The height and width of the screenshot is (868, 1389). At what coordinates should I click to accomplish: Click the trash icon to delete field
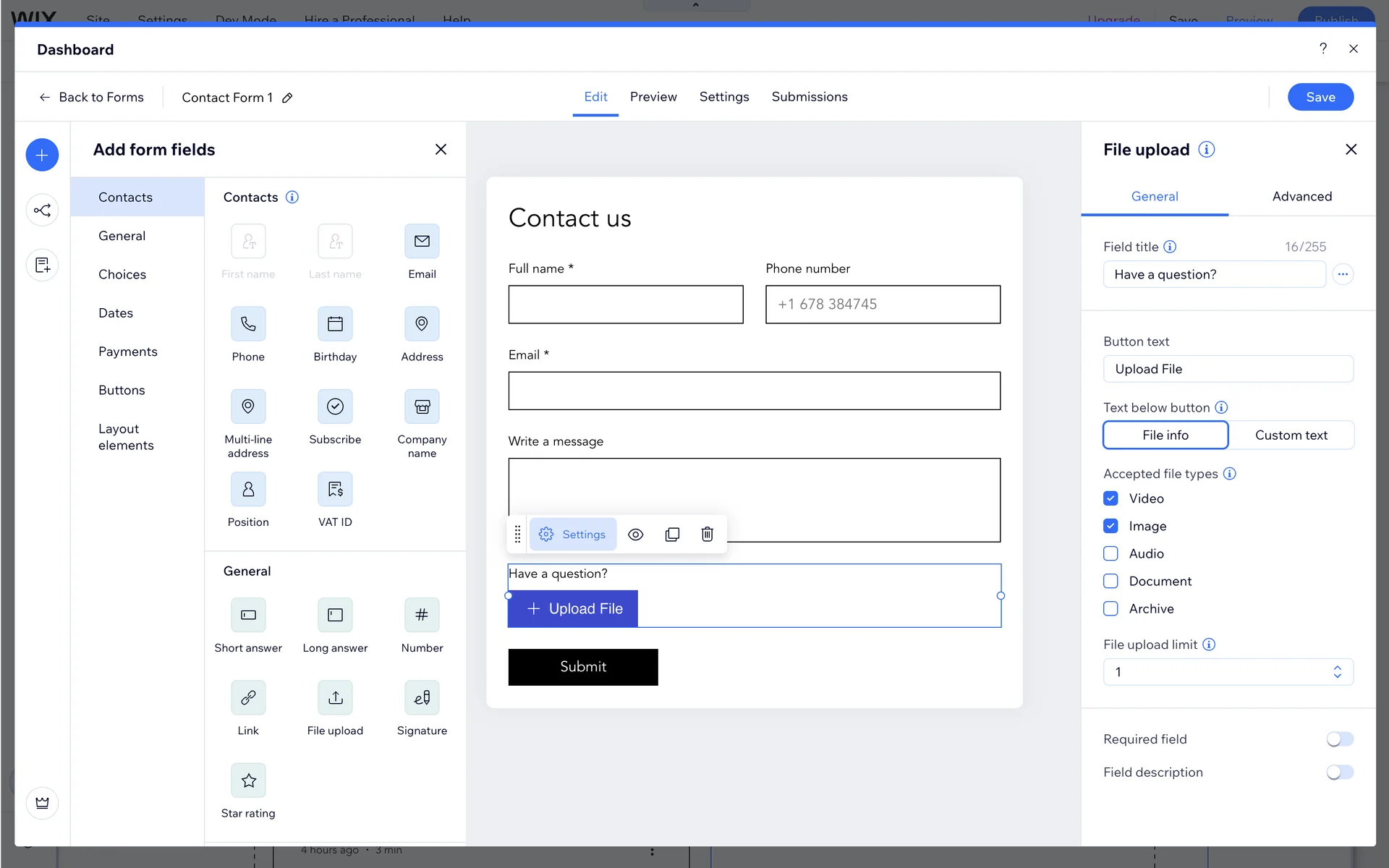(707, 535)
